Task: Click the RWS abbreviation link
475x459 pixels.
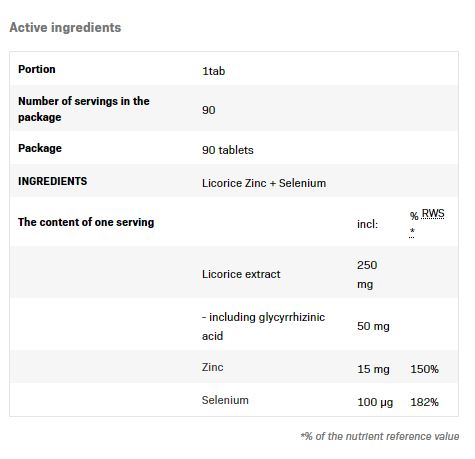Action: coord(433,214)
